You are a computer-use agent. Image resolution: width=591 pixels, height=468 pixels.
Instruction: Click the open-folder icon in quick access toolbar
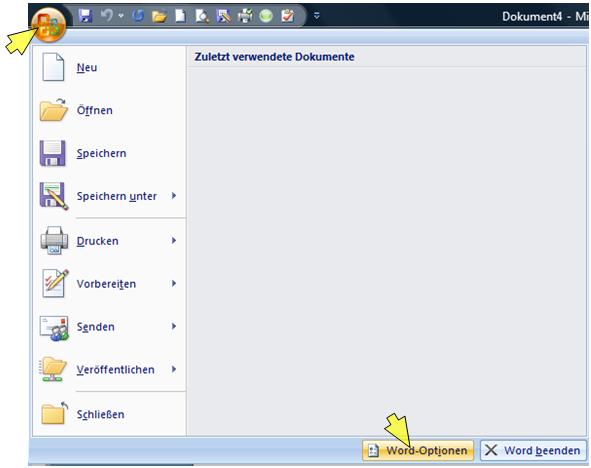tap(159, 16)
